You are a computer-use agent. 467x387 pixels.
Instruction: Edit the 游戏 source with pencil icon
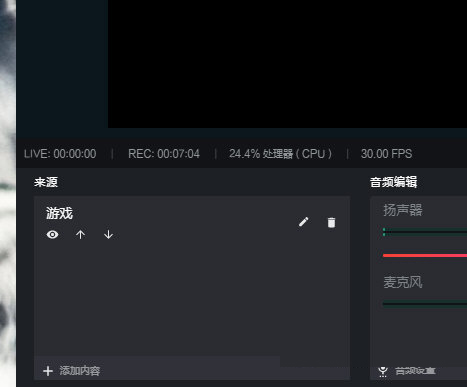click(x=304, y=222)
